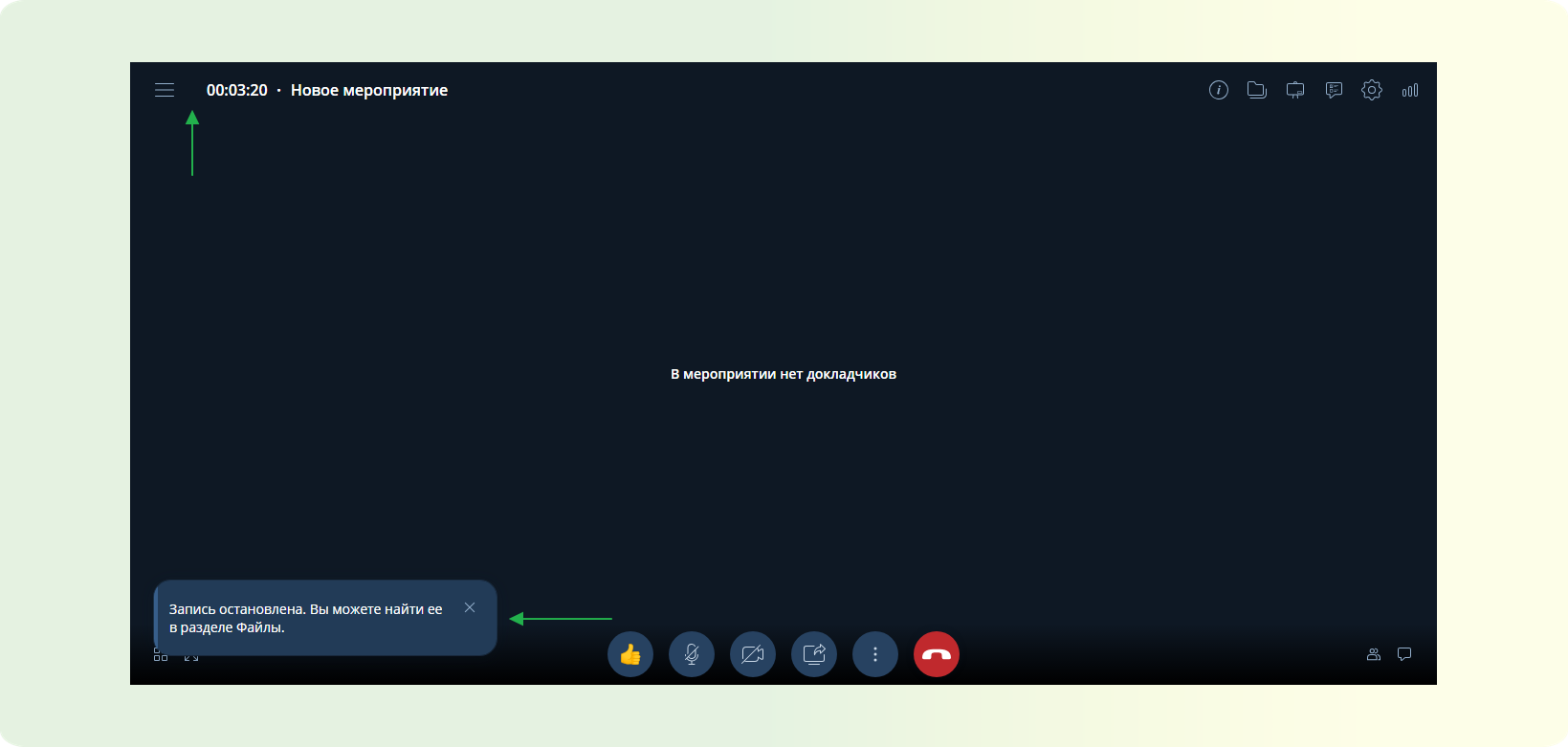1568x747 pixels.
Task: Expand the three-dot more options menu
Action: click(875, 654)
